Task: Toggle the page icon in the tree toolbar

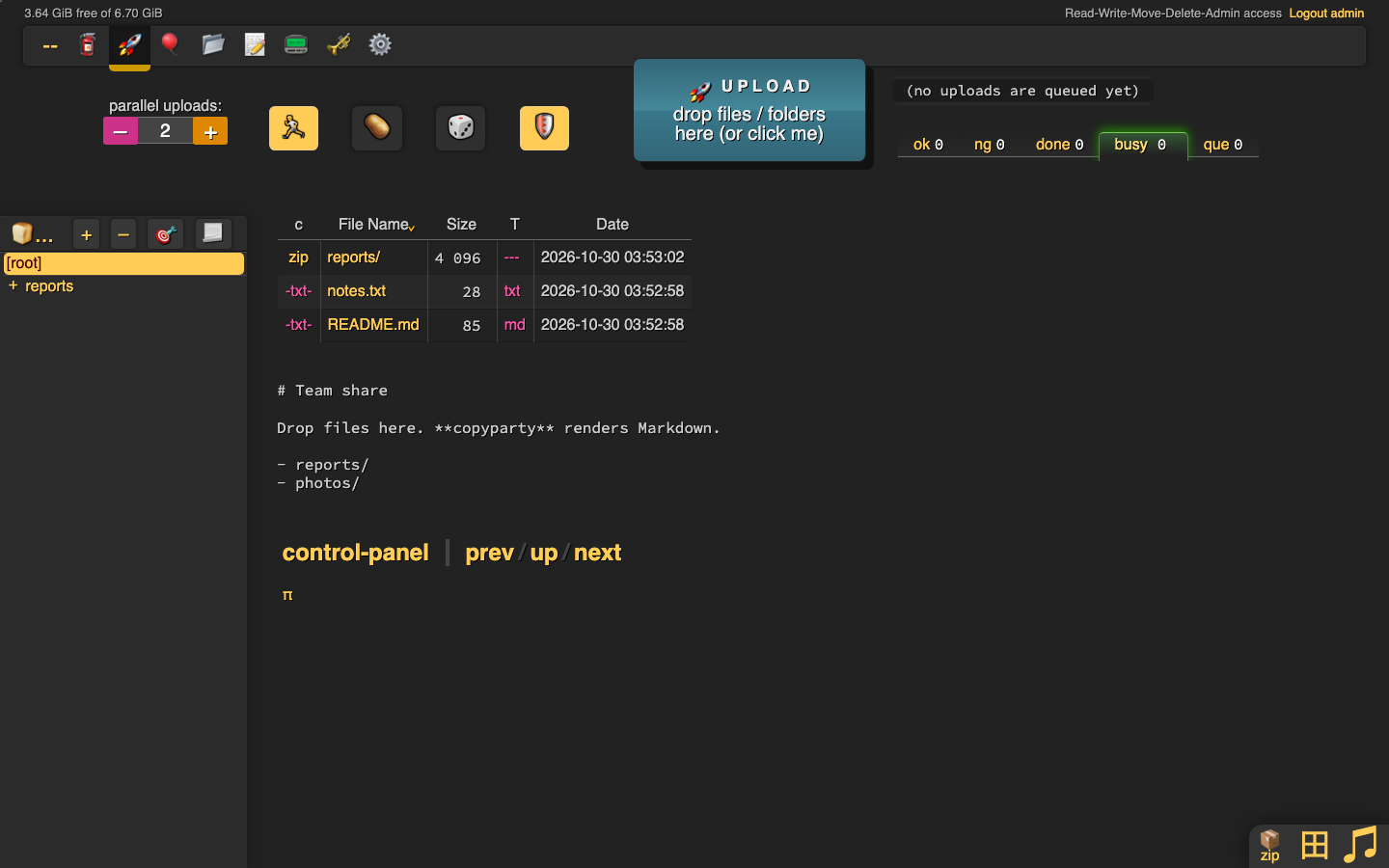Action: pos(212,233)
